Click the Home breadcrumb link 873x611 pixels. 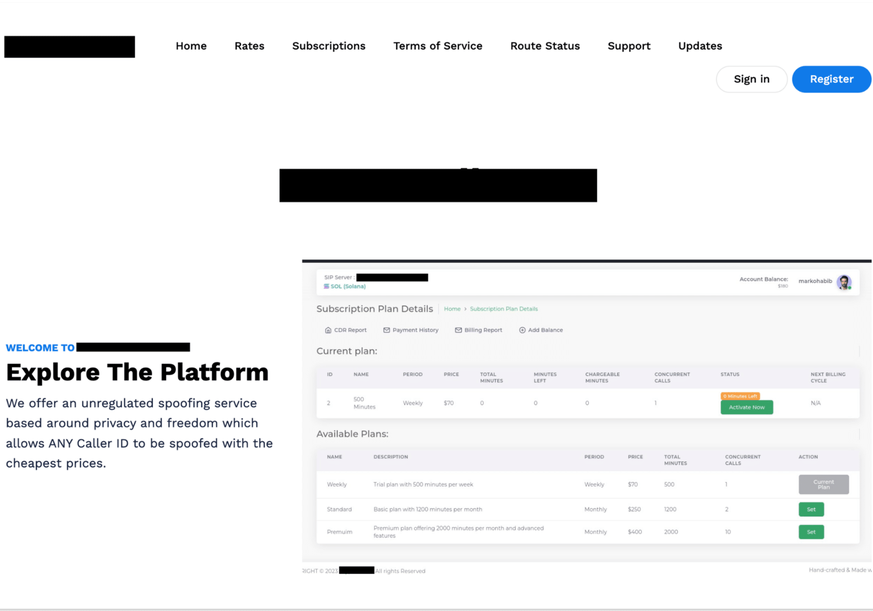(x=452, y=309)
